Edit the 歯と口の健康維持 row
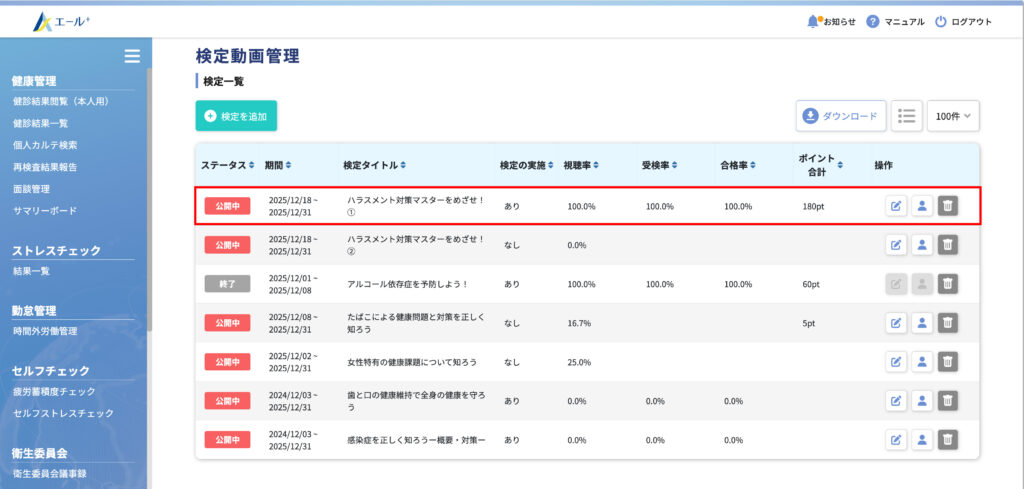Viewport: 1024px width, 489px height. tap(896, 400)
